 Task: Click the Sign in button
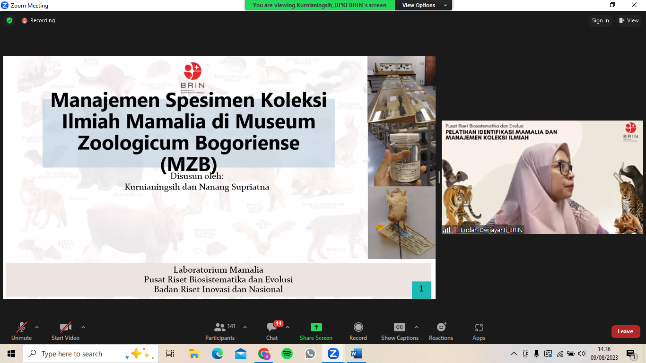coord(600,20)
